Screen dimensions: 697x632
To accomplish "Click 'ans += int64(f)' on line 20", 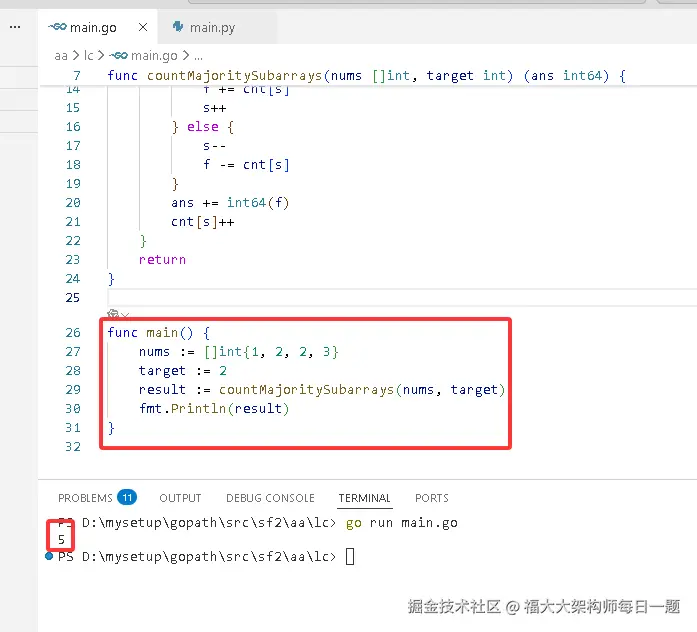I will pyautogui.click(x=230, y=203).
